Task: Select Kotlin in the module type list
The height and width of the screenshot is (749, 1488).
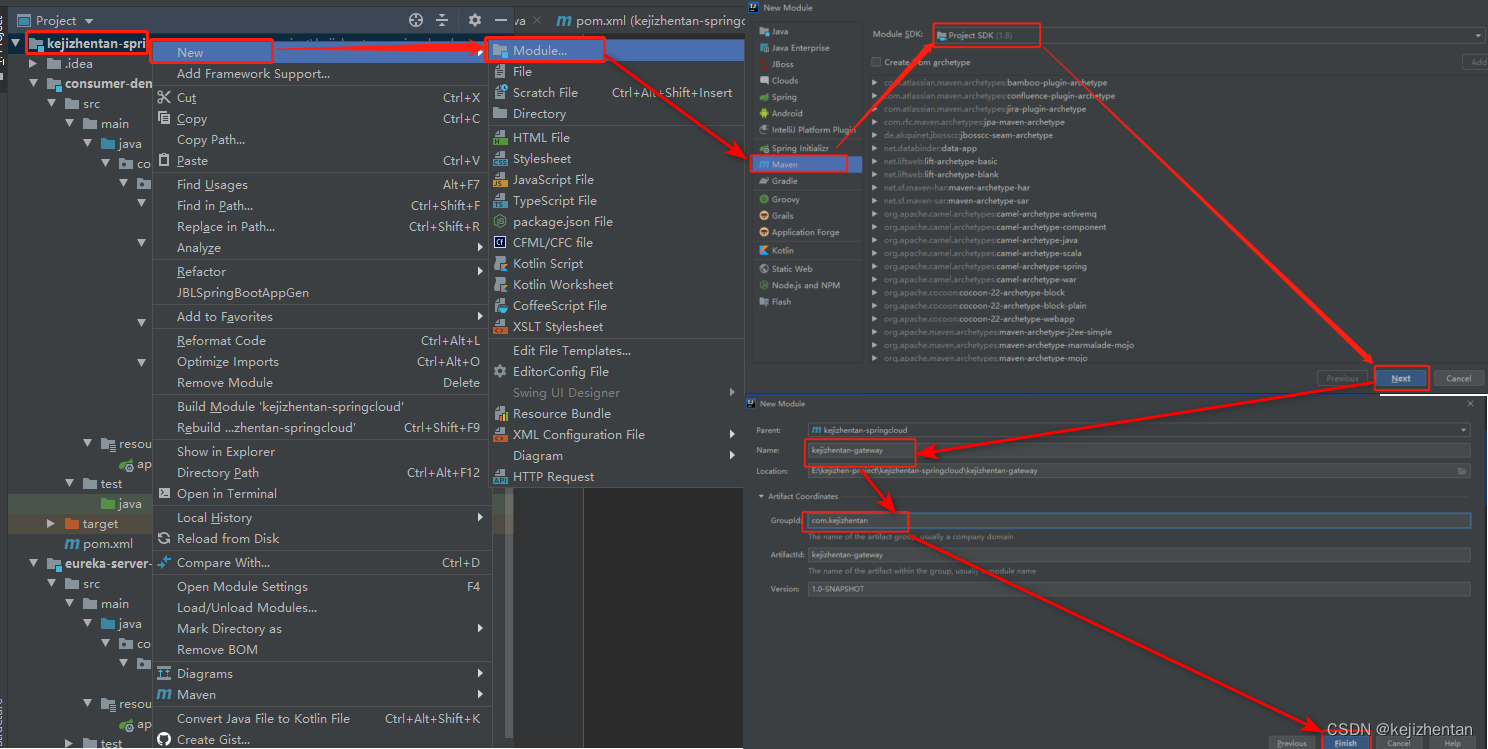Action: coord(783,250)
